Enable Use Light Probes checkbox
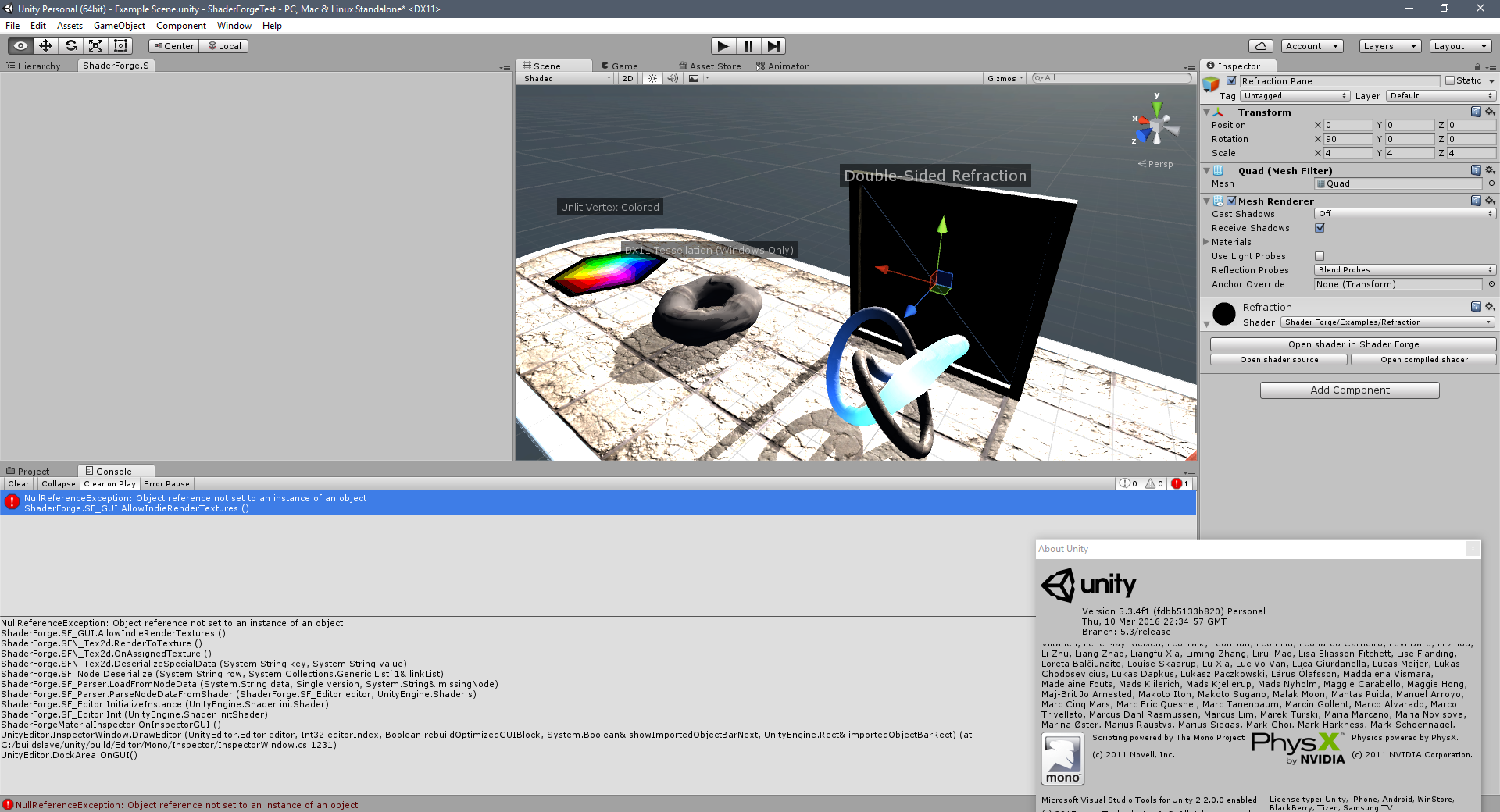 click(1320, 256)
